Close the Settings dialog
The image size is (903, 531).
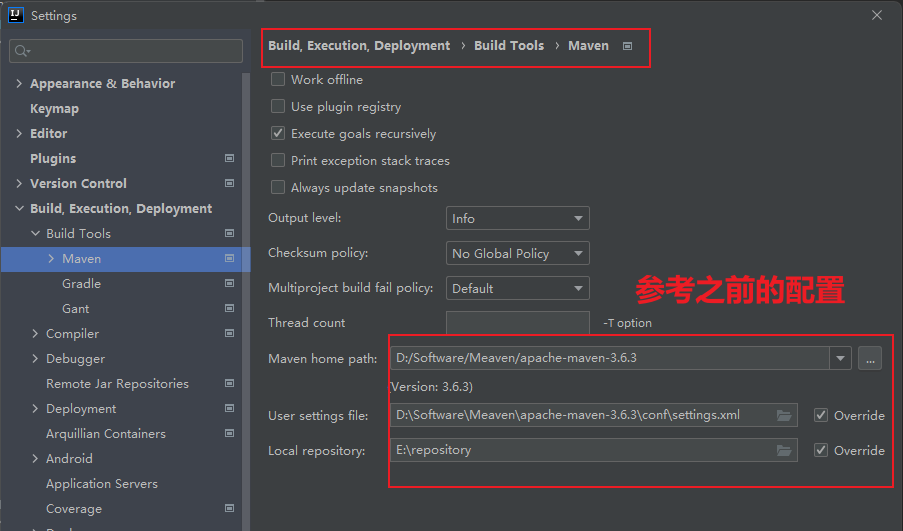[877, 16]
